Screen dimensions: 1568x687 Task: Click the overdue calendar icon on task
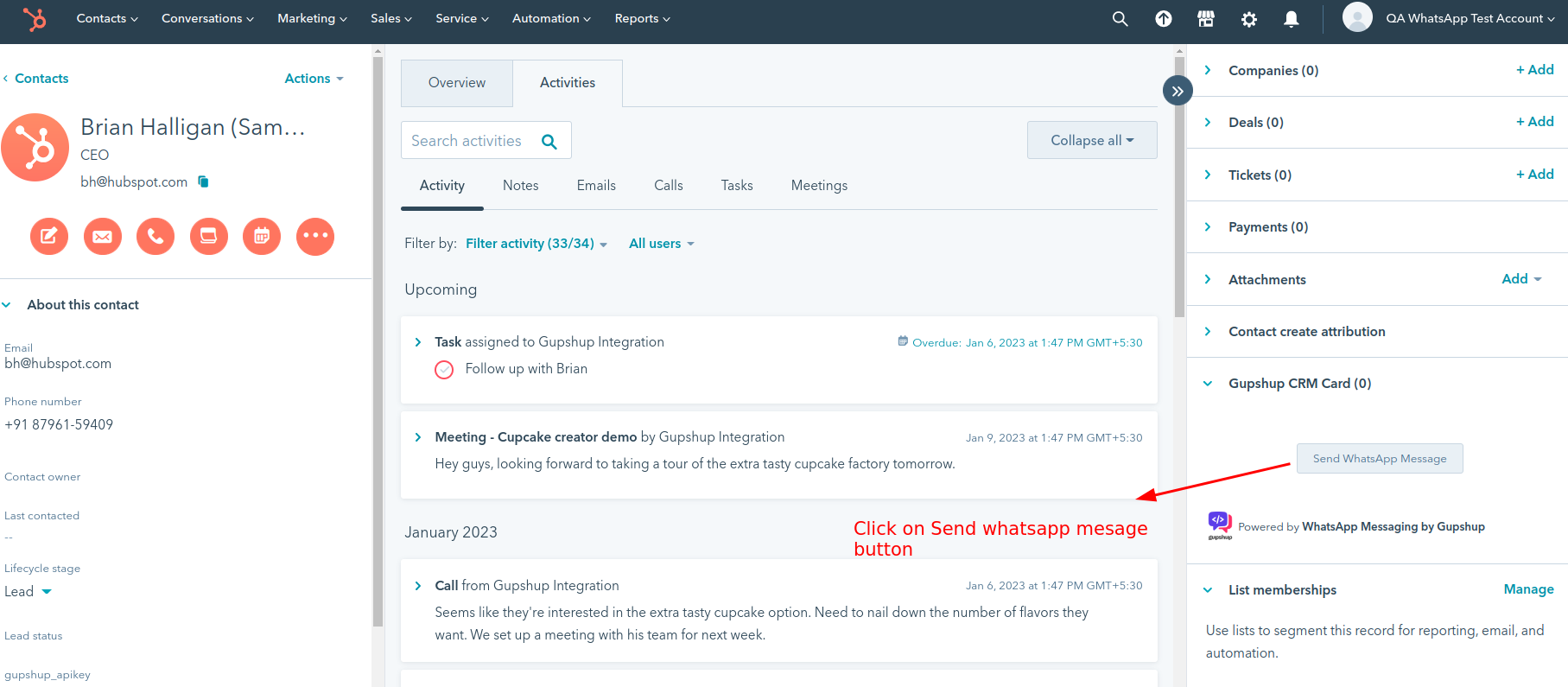[x=903, y=341]
